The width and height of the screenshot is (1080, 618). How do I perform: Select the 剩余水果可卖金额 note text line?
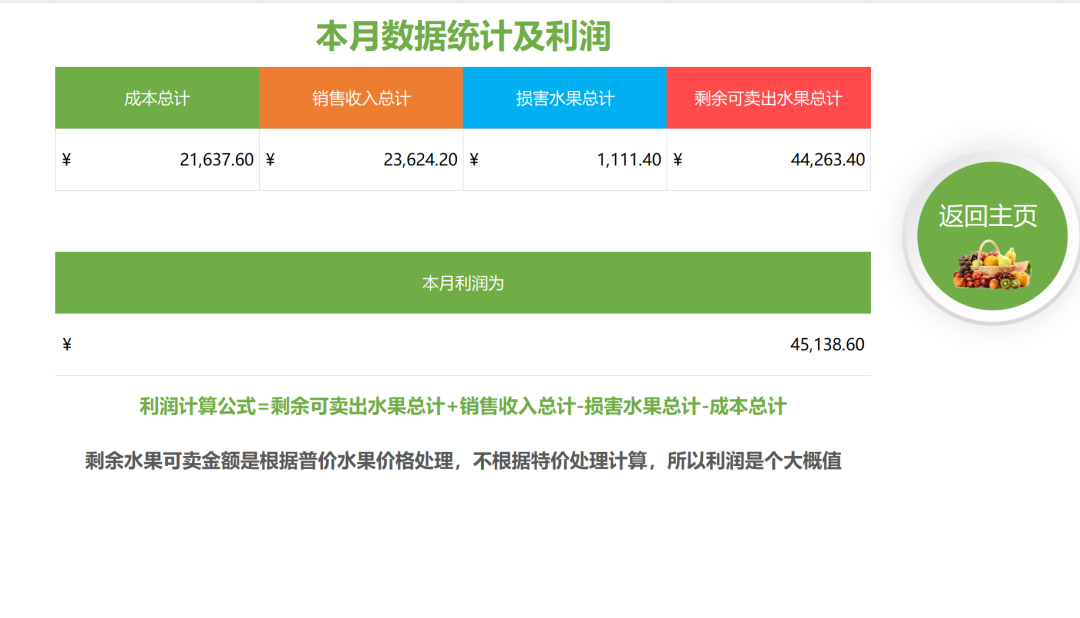click(463, 461)
